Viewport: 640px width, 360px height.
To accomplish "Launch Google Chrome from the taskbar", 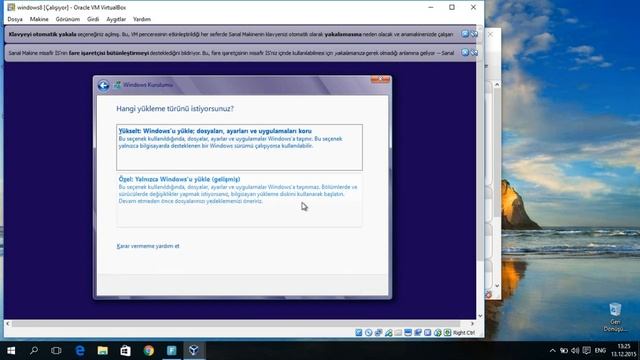I will [149, 350].
